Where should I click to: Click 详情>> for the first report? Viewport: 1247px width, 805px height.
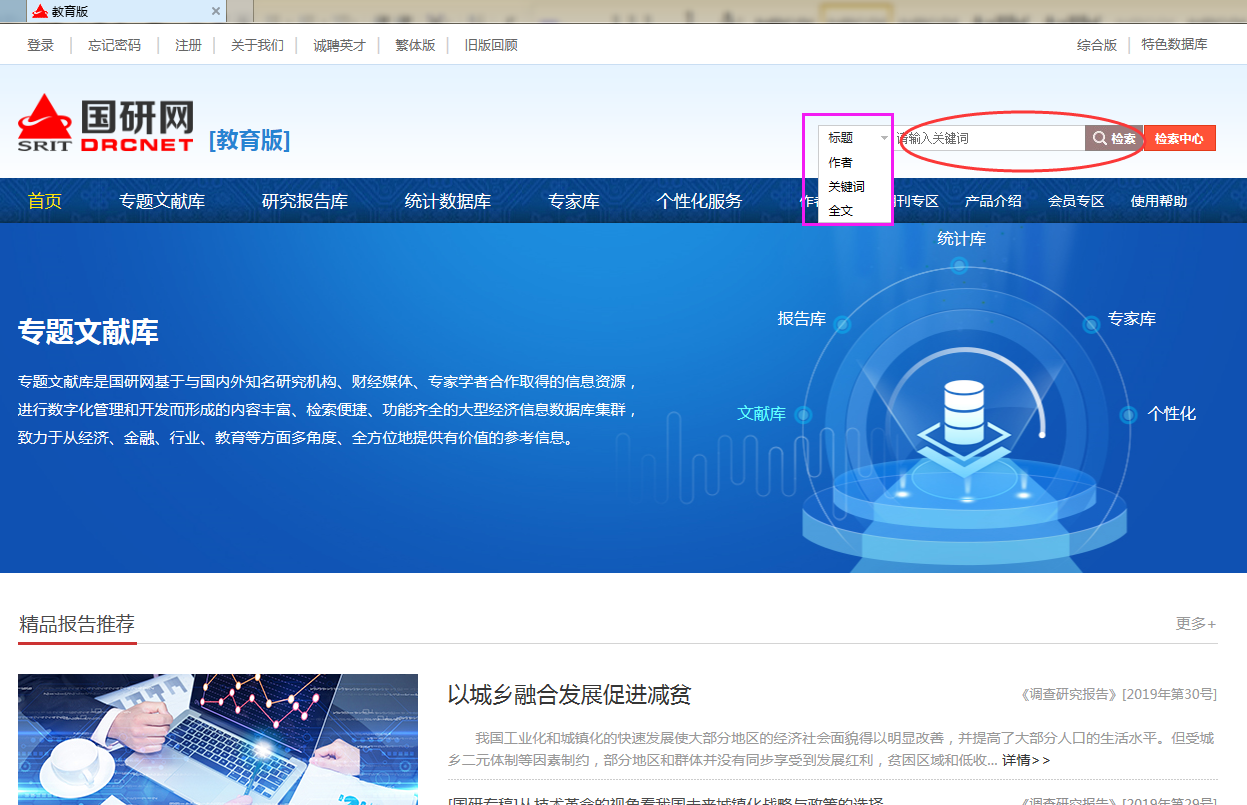click(1026, 761)
